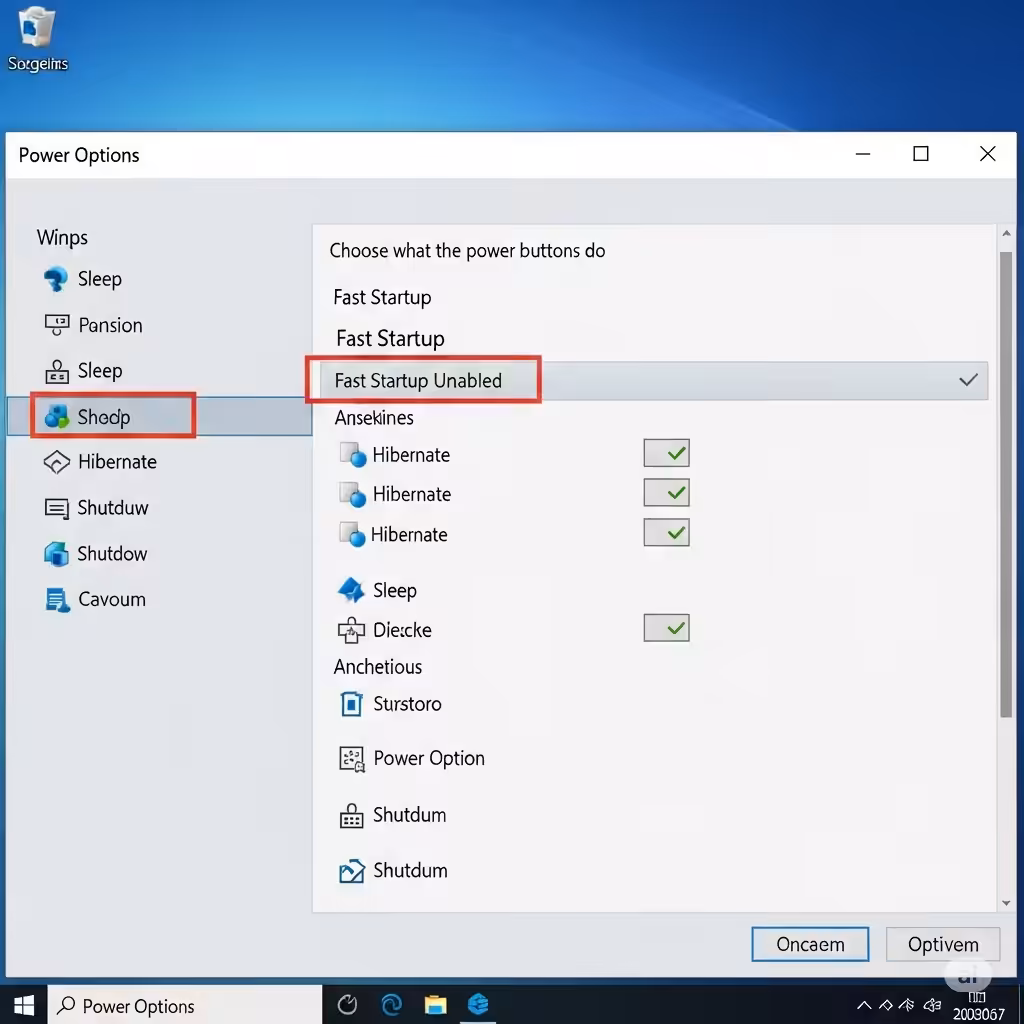Click the blue Sleep icon in settings pane

tap(351, 590)
